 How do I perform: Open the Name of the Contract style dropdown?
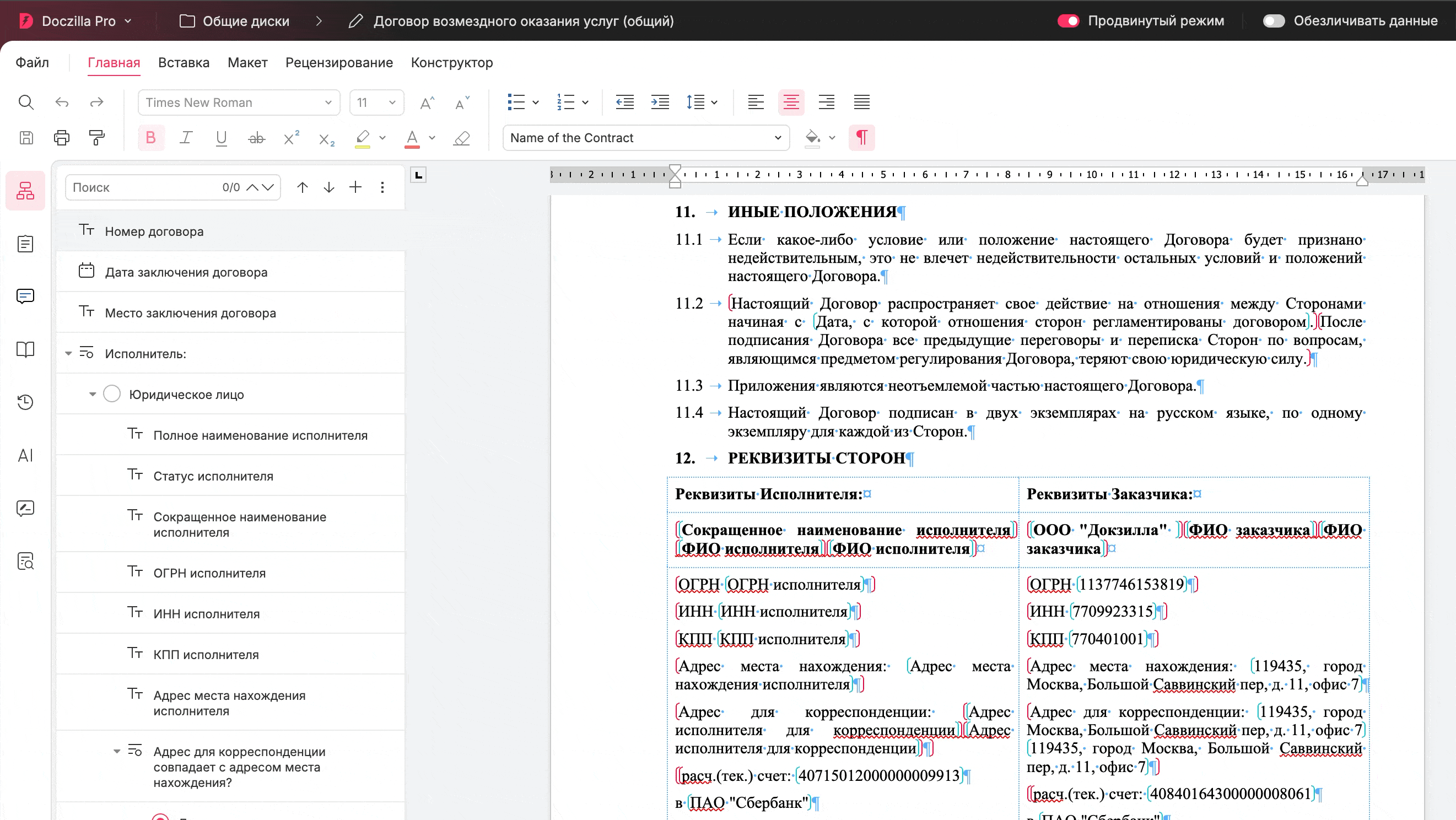point(645,138)
